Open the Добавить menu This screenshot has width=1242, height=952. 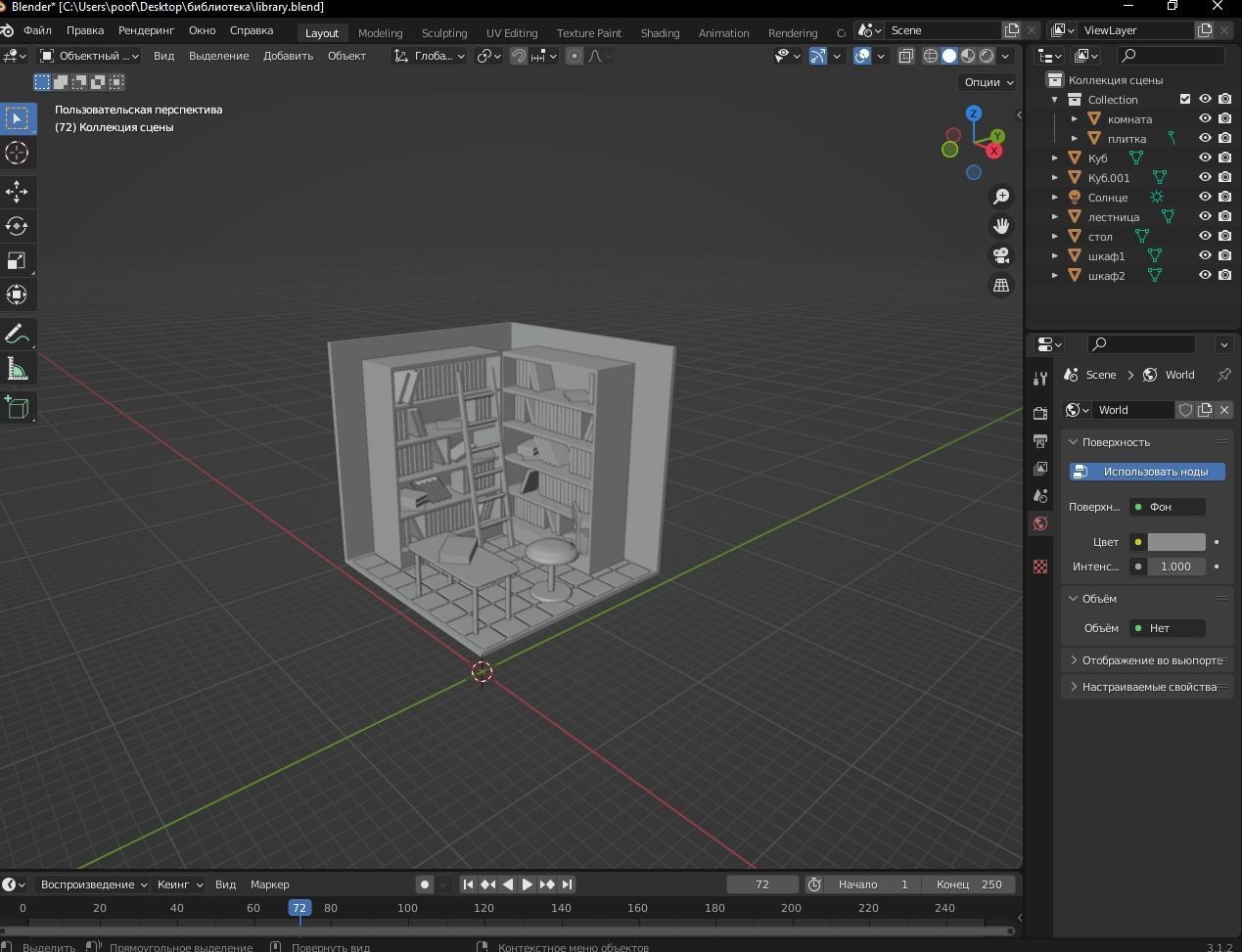point(288,56)
